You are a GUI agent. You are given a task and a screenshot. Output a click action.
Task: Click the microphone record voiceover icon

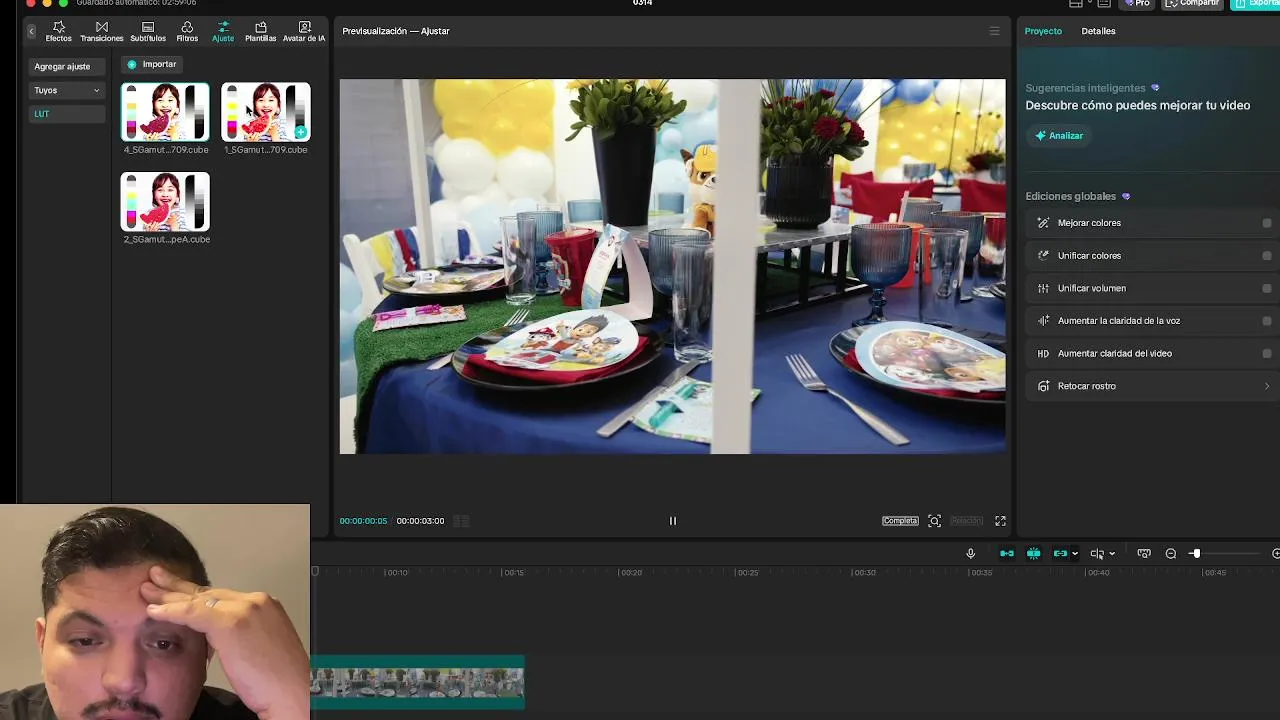pos(970,553)
